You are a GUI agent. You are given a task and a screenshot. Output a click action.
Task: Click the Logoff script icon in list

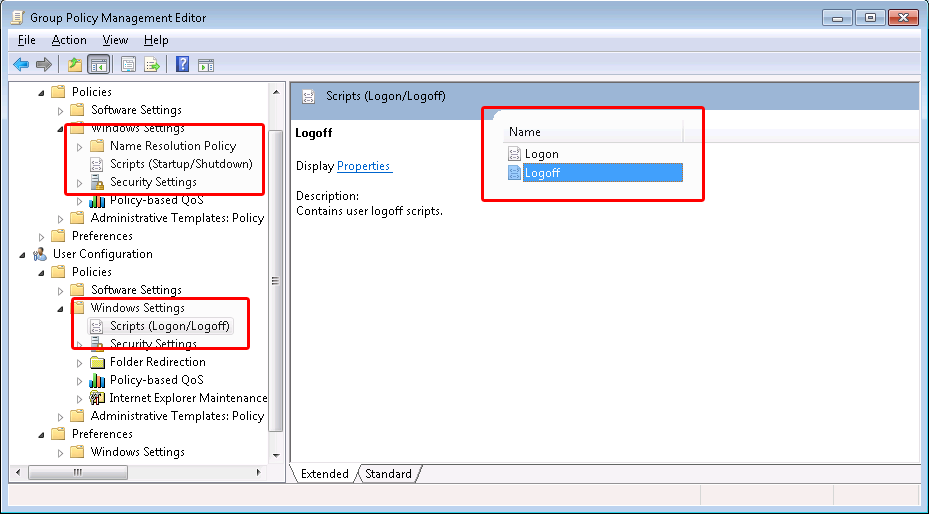tap(514, 173)
